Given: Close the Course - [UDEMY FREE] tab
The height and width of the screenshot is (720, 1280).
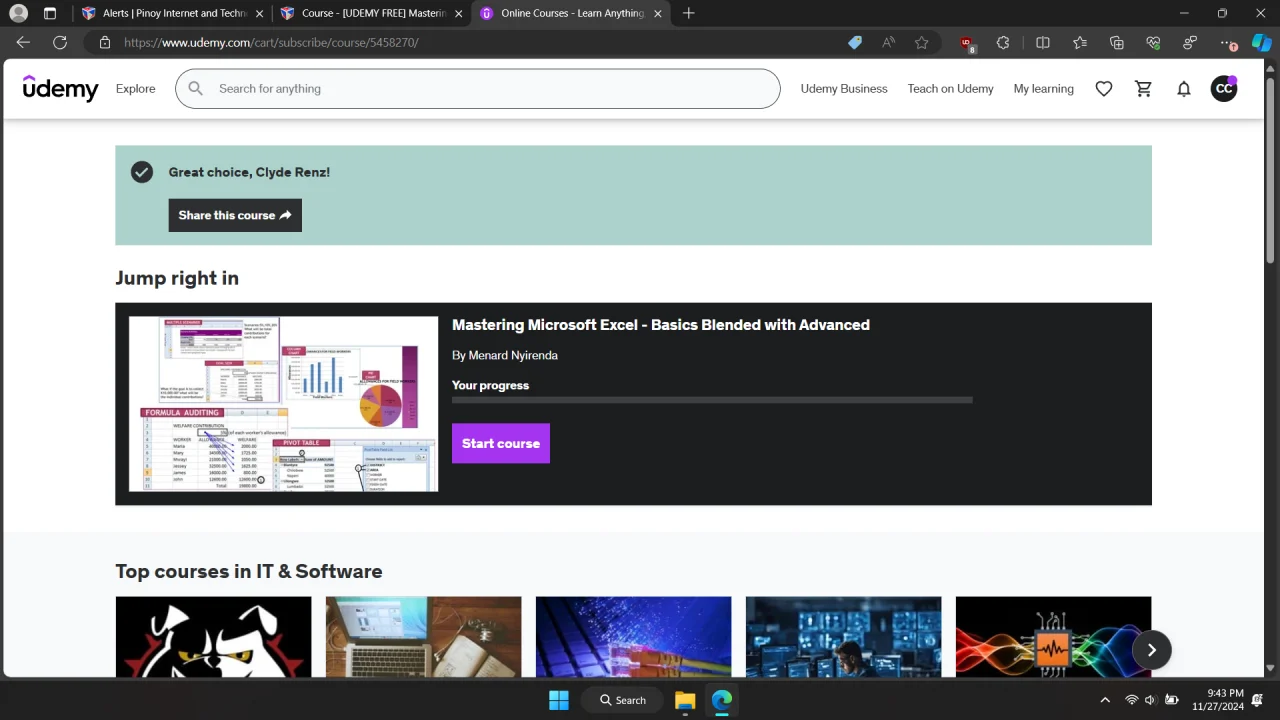Looking at the screenshot, I should (459, 13).
